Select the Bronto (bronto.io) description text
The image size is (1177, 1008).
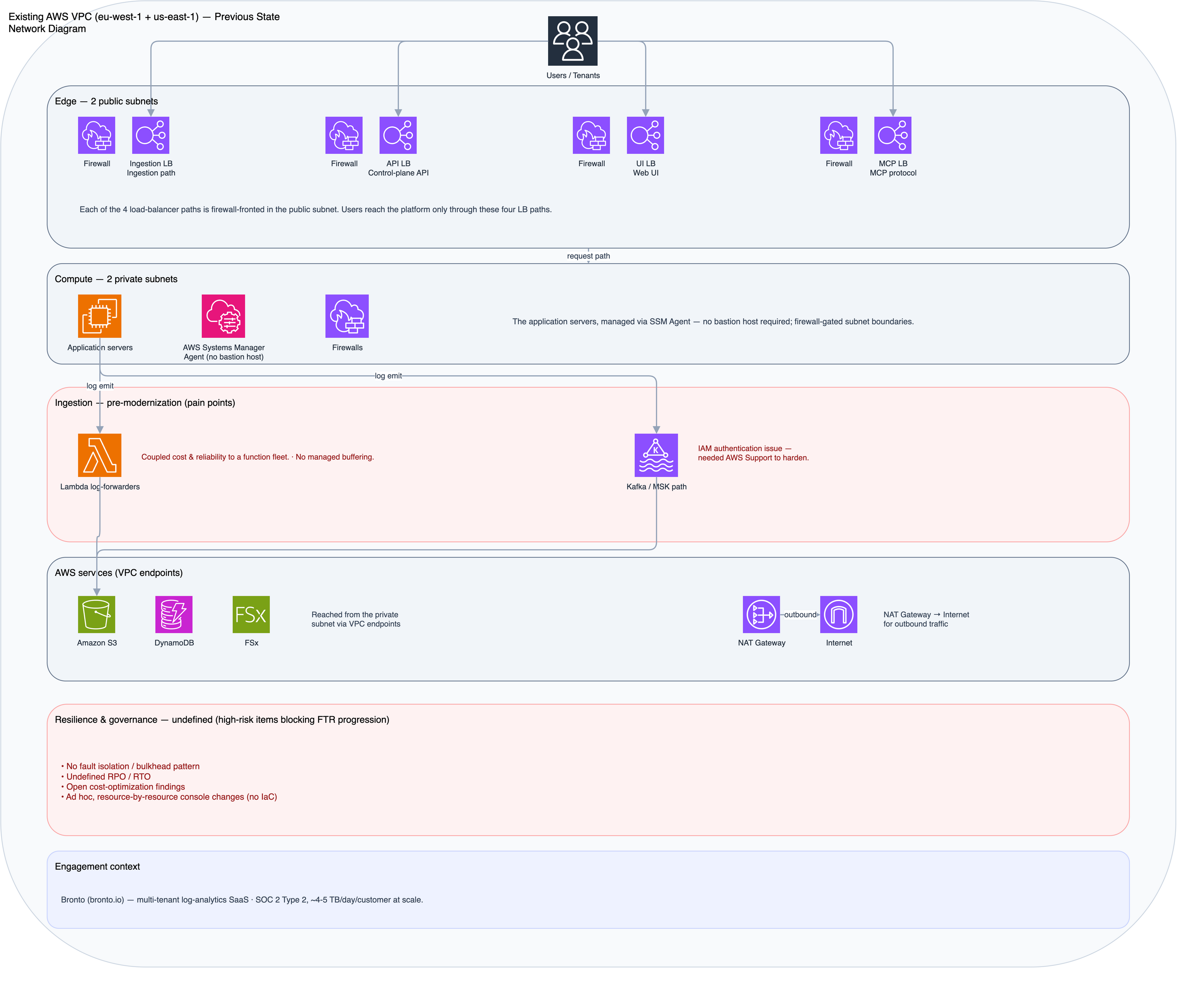242,900
